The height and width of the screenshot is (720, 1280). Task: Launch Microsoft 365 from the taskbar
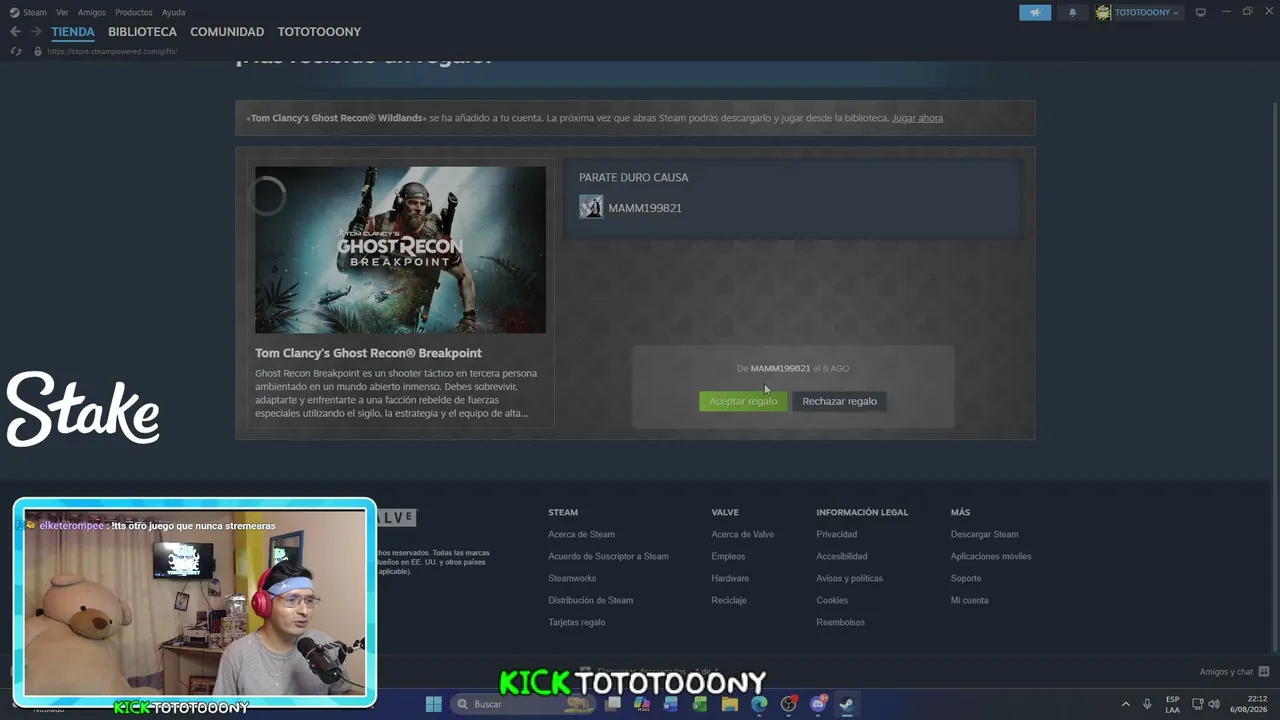(x=642, y=704)
